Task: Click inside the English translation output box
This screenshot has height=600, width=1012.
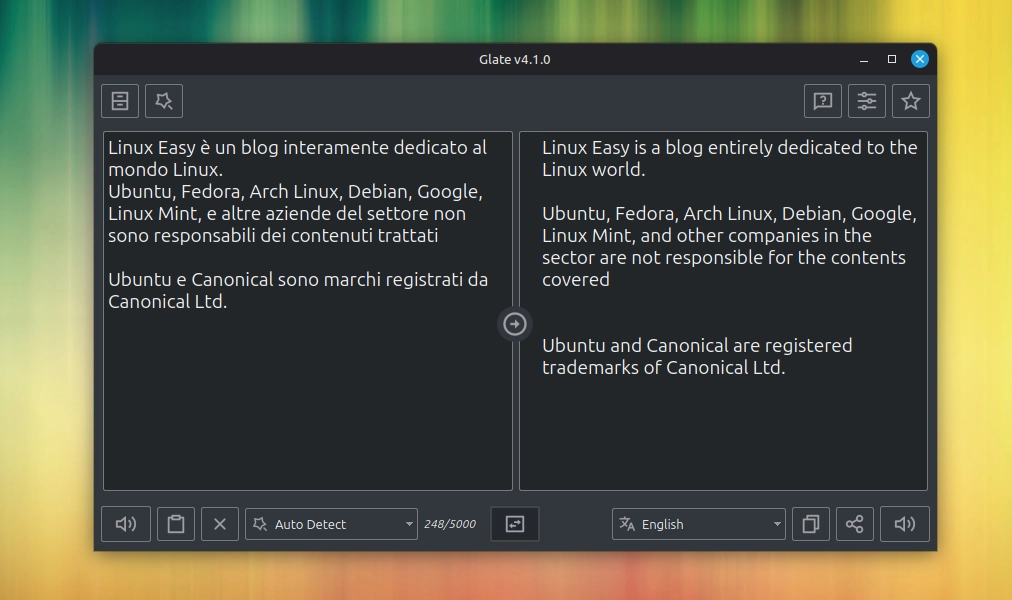Action: pos(723,430)
